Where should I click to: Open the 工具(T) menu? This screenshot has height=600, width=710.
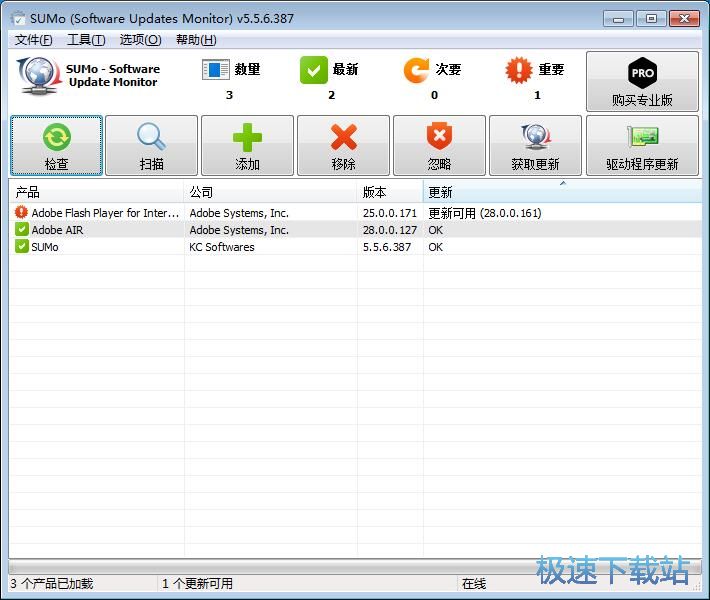coord(86,40)
